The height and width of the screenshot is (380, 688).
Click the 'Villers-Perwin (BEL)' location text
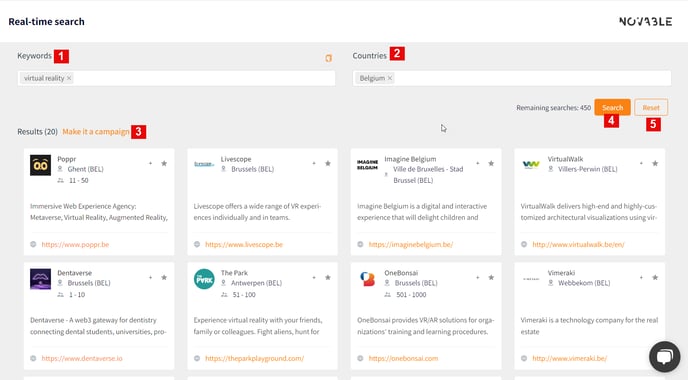pos(588,169)
